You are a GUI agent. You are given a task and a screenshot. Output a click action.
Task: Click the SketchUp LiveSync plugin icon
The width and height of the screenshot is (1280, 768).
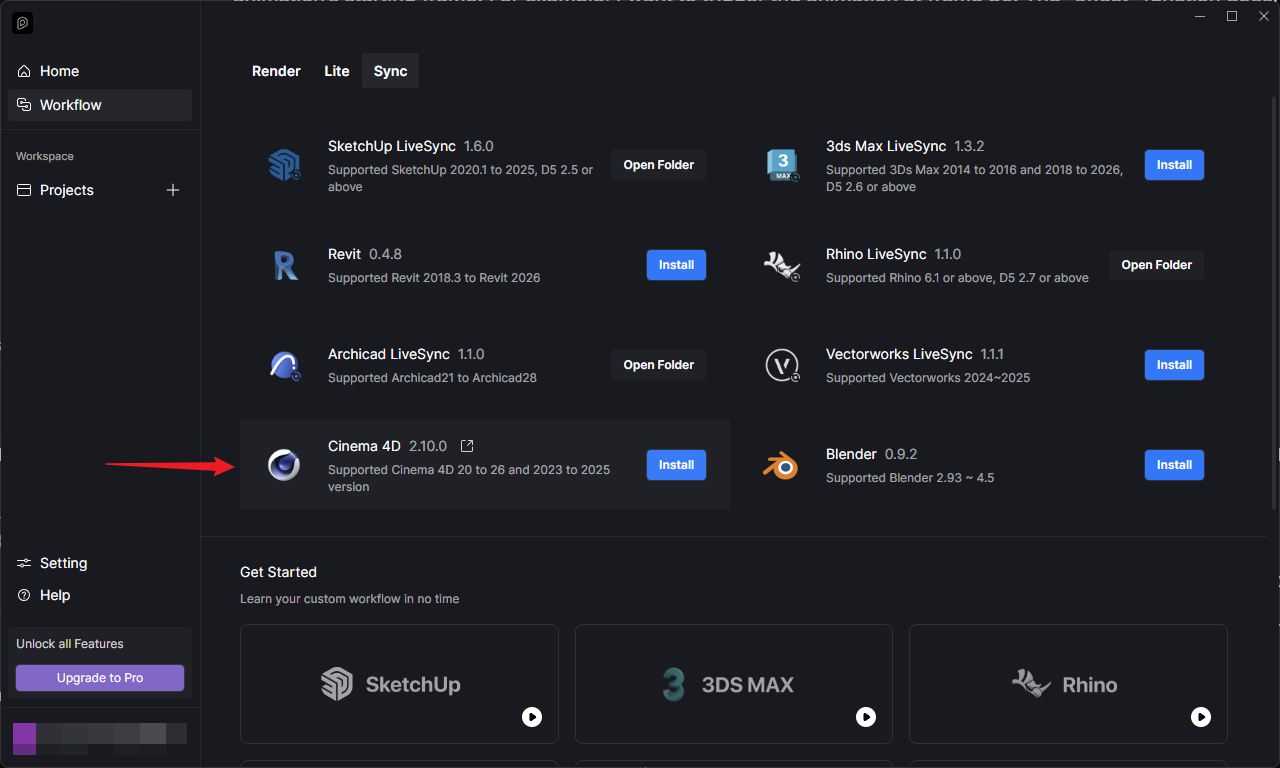coord(285,165)
